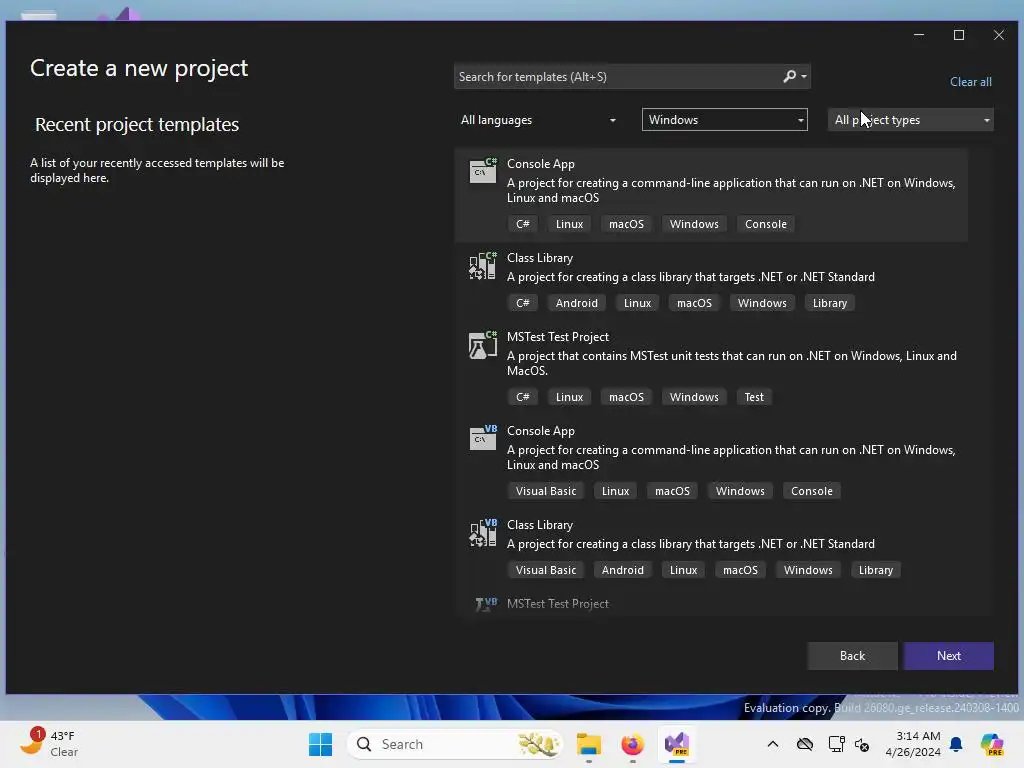
Task: Show hidden system tray icons
Action: (773, 744)
